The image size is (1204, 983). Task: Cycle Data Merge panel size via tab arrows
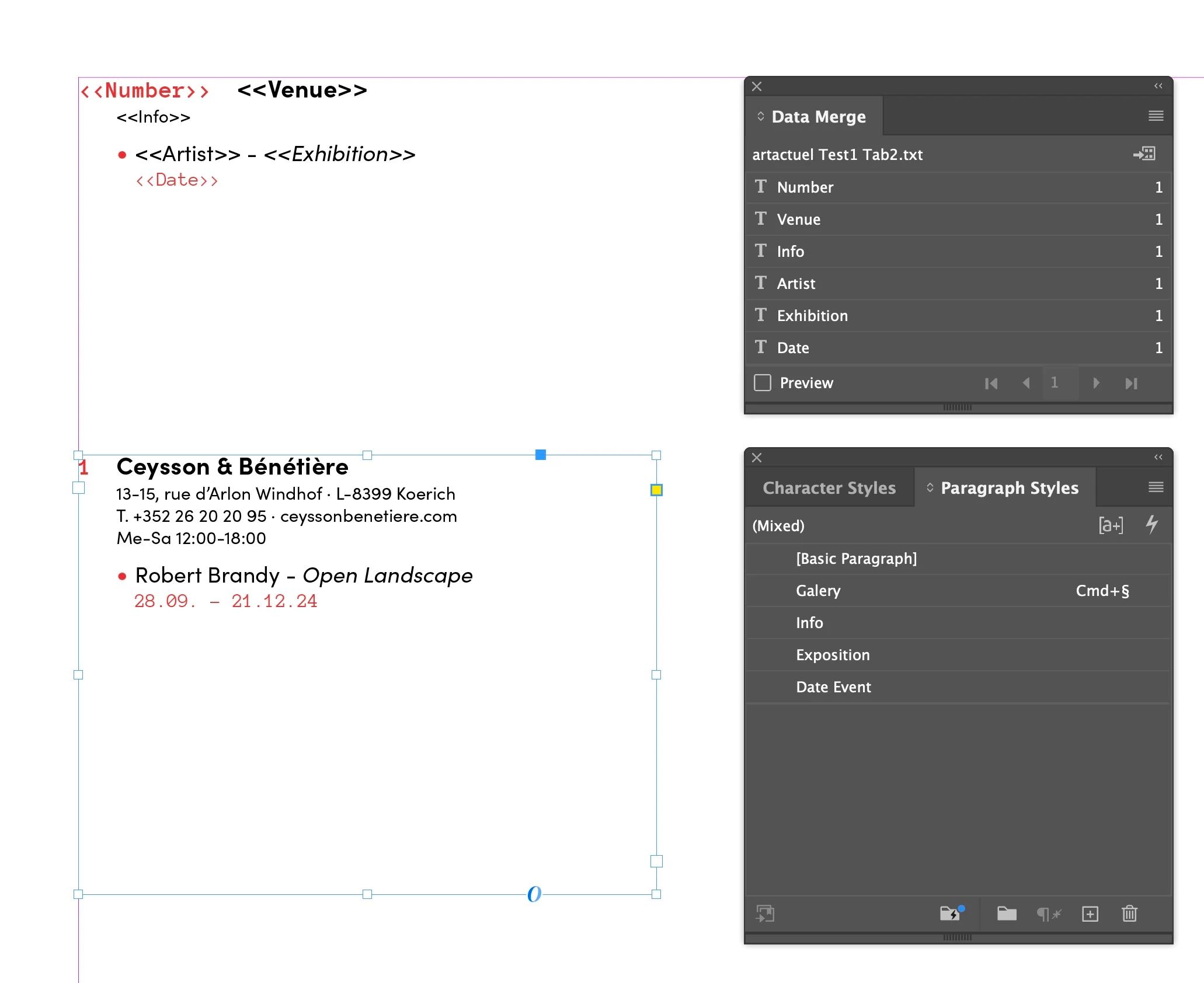(x=760, y=116)
